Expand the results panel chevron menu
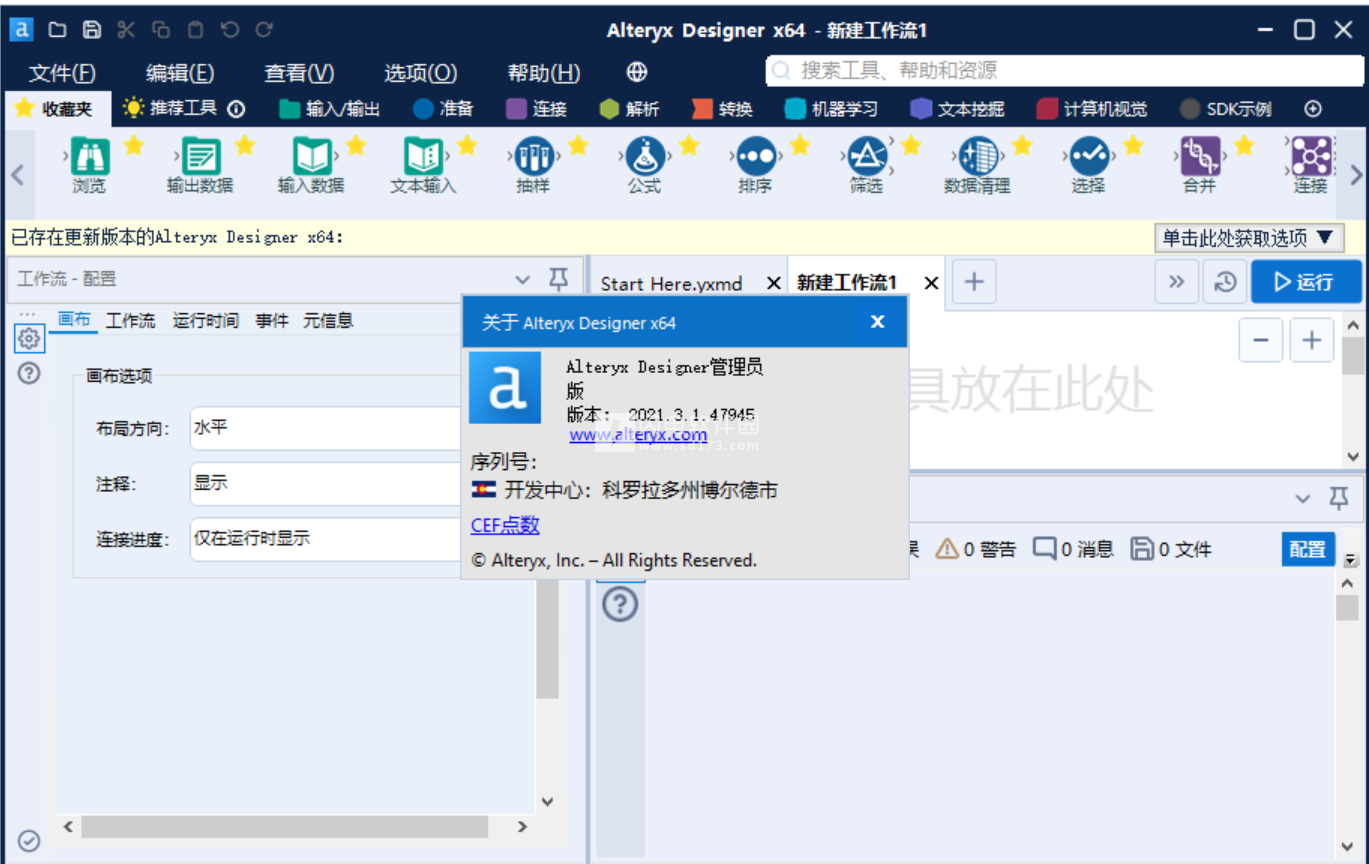Screen dimensions: 1369x864 pos(1303,498)
